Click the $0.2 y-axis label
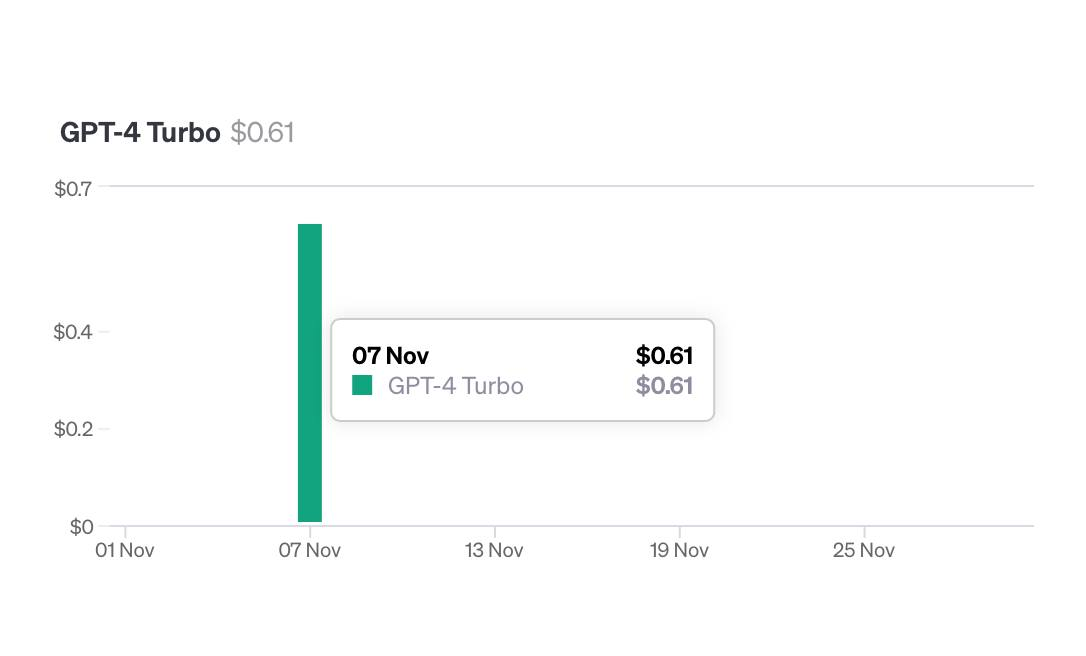 click(x=75, y=429)
